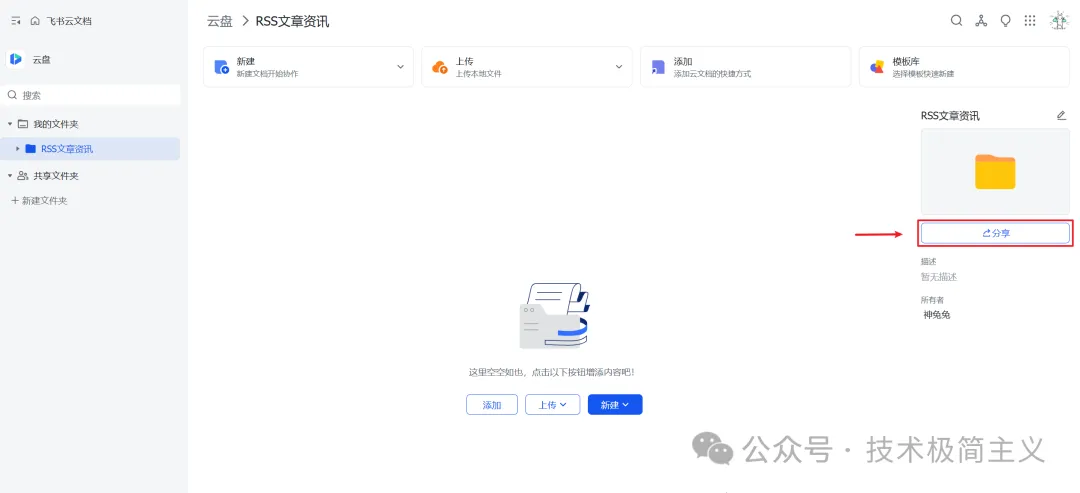Collapse the sidebar with the top-left toggle icon

pyautogui.click(x=16, y=21)
